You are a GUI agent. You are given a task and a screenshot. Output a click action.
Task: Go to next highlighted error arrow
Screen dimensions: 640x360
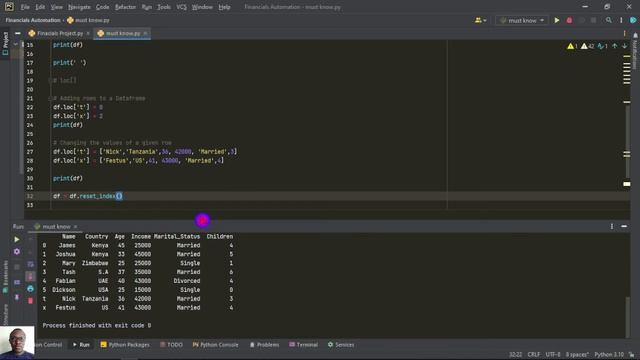[624, 46]
